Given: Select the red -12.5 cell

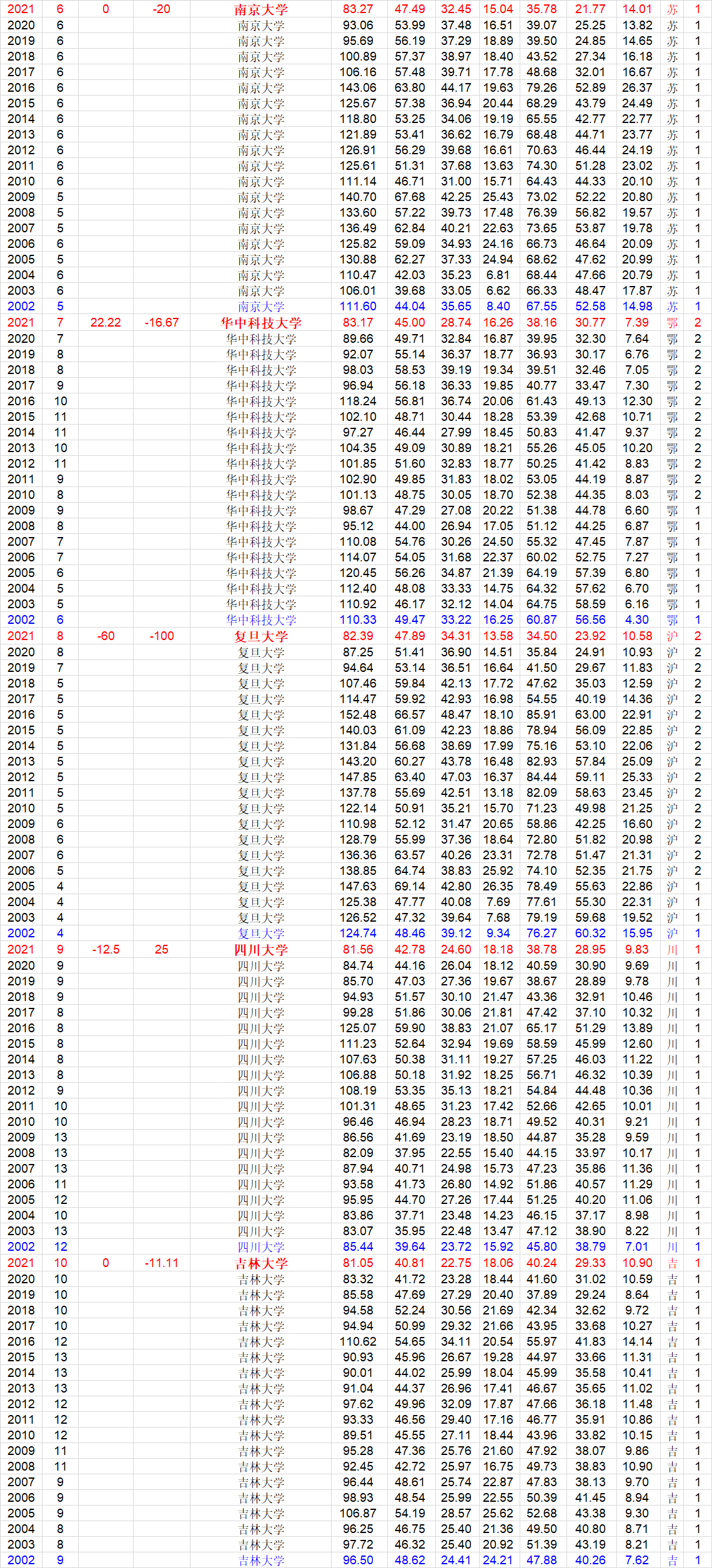Looking at the screenshot, I should pos(106,950).
